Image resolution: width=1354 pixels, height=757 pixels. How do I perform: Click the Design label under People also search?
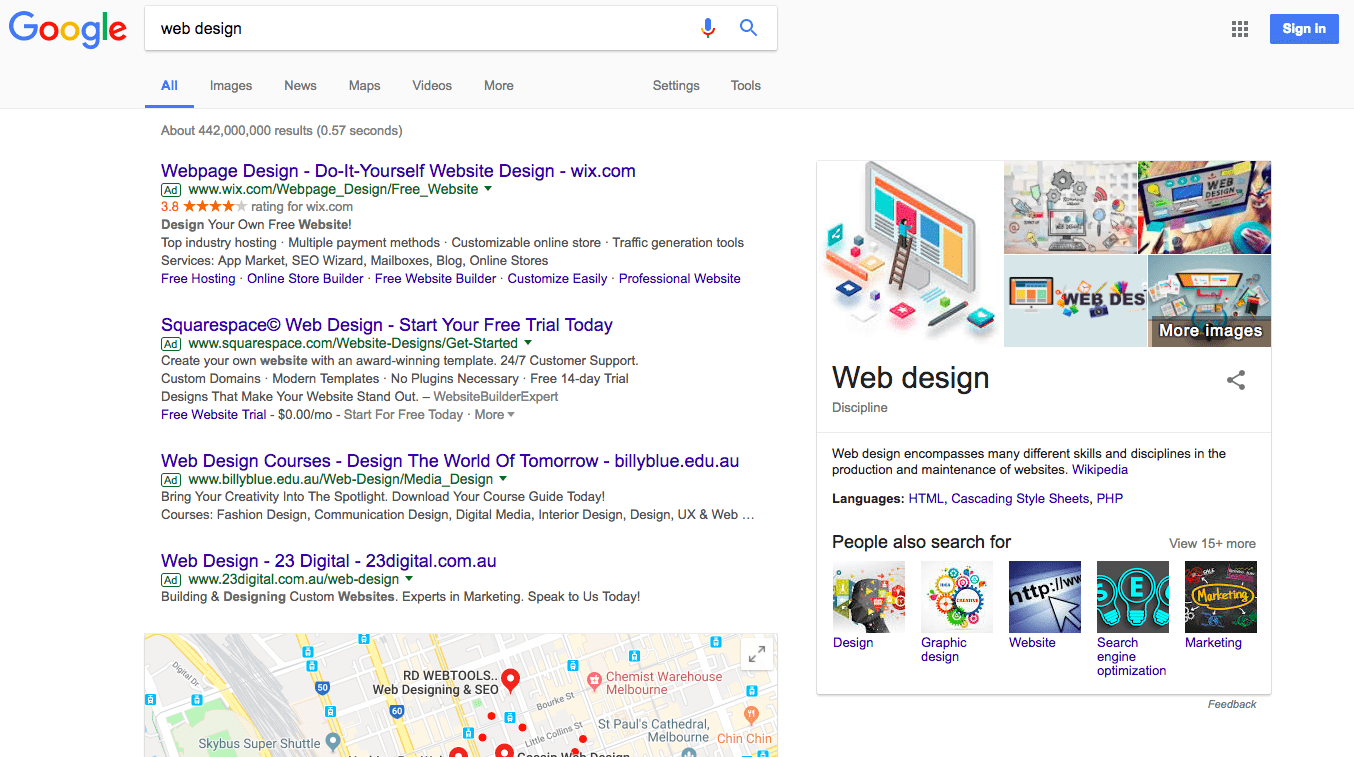(x=853, y=643)
